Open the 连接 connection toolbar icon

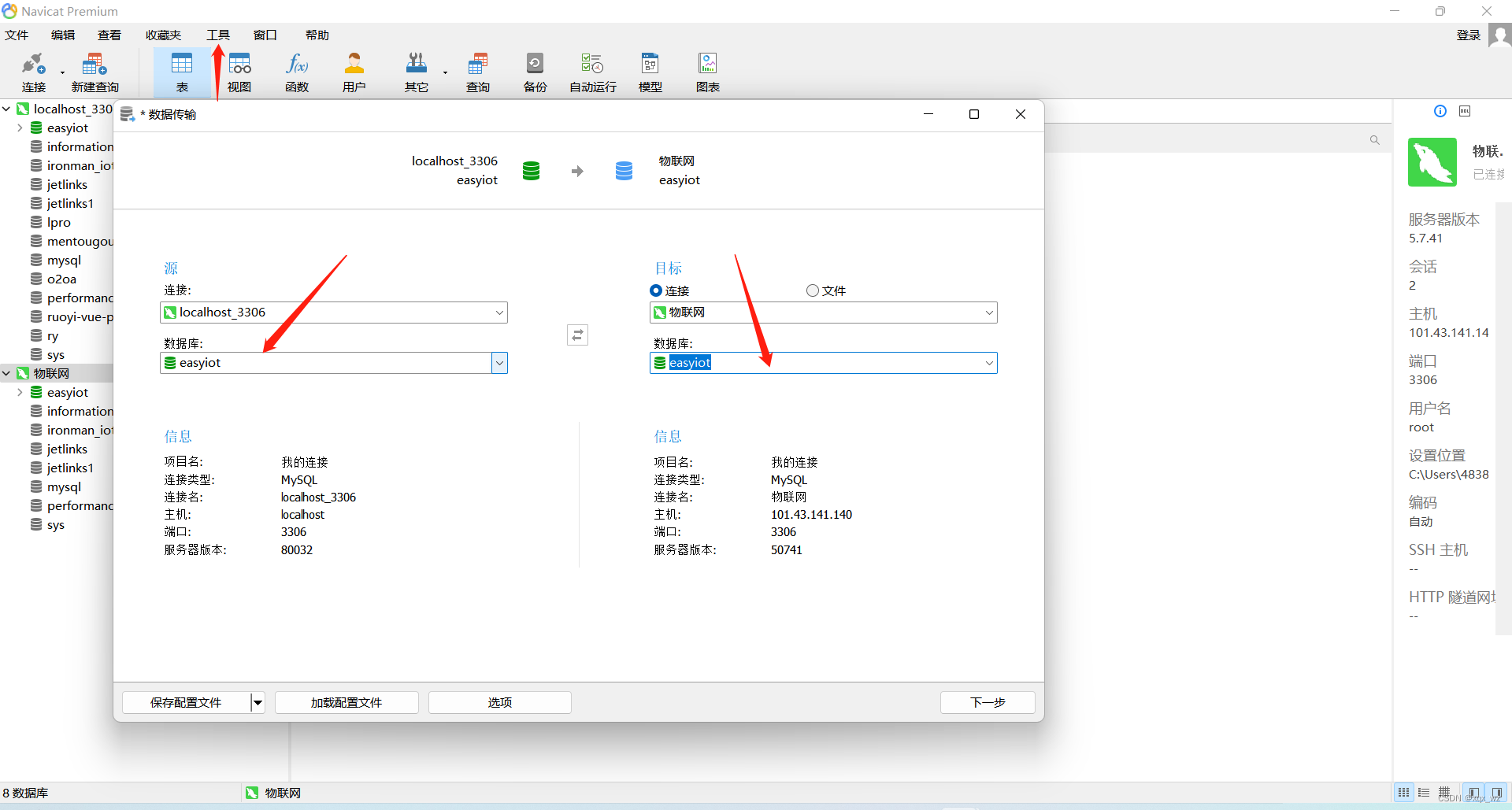[x=34, y=72]
